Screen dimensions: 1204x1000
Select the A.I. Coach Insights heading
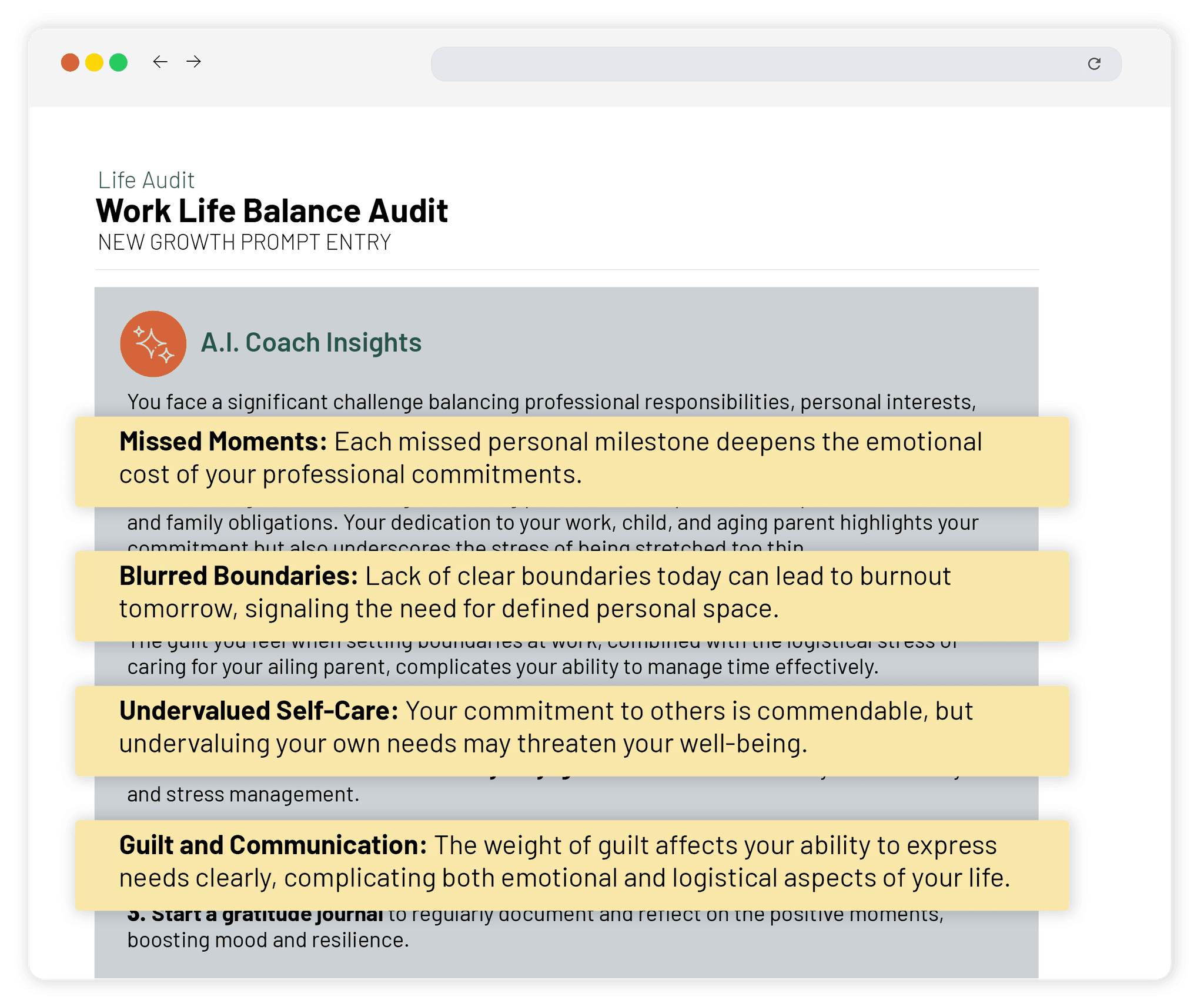[x=311, y=343]
